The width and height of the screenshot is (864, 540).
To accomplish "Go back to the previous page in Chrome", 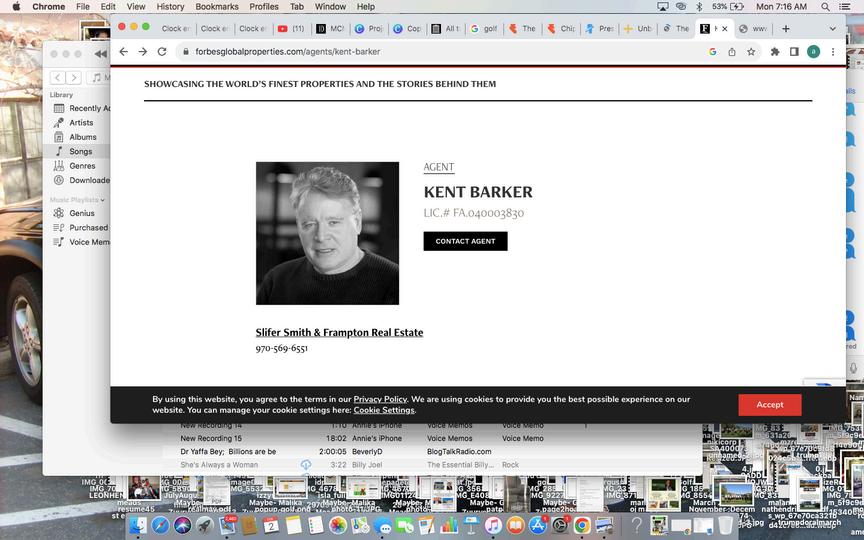I will tap(123, 51).
